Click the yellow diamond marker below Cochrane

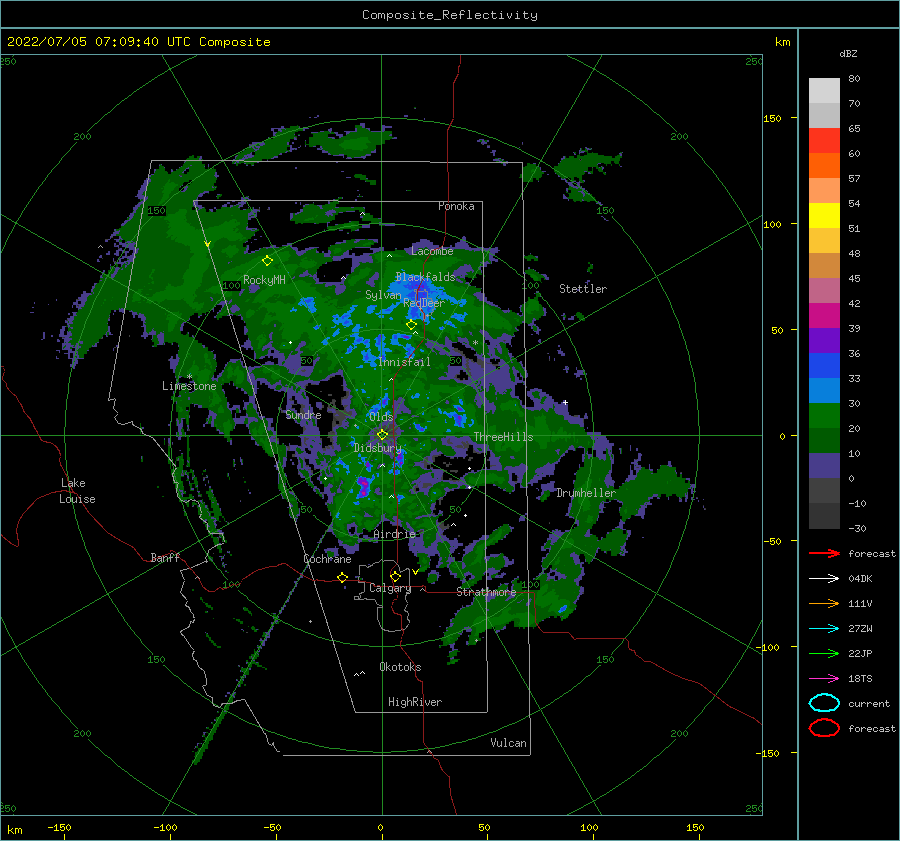pyautogui.click(x=343, y=577)
